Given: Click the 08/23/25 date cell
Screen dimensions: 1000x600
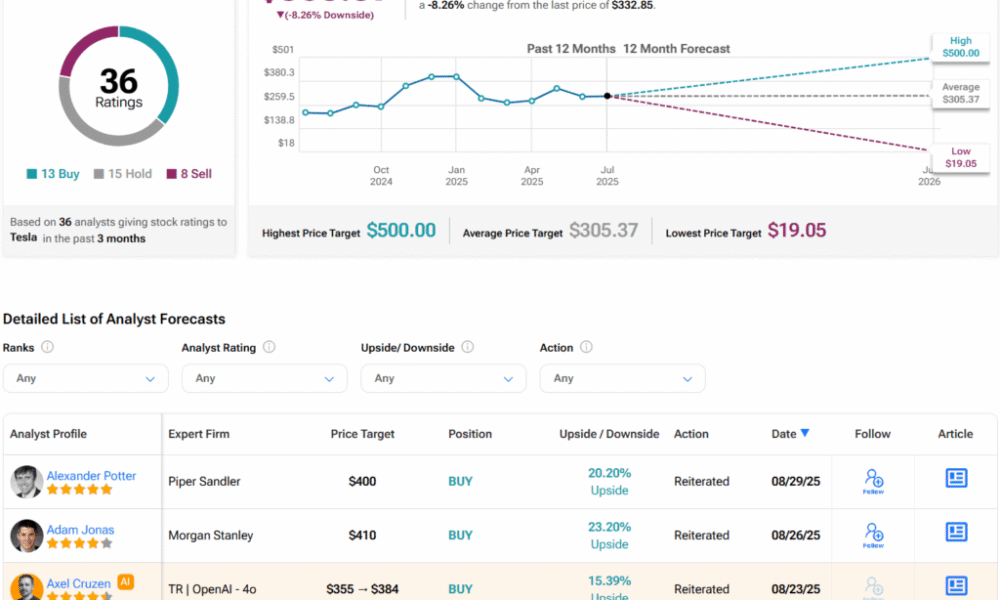Looking at the screenshot, I should [796, 589].
